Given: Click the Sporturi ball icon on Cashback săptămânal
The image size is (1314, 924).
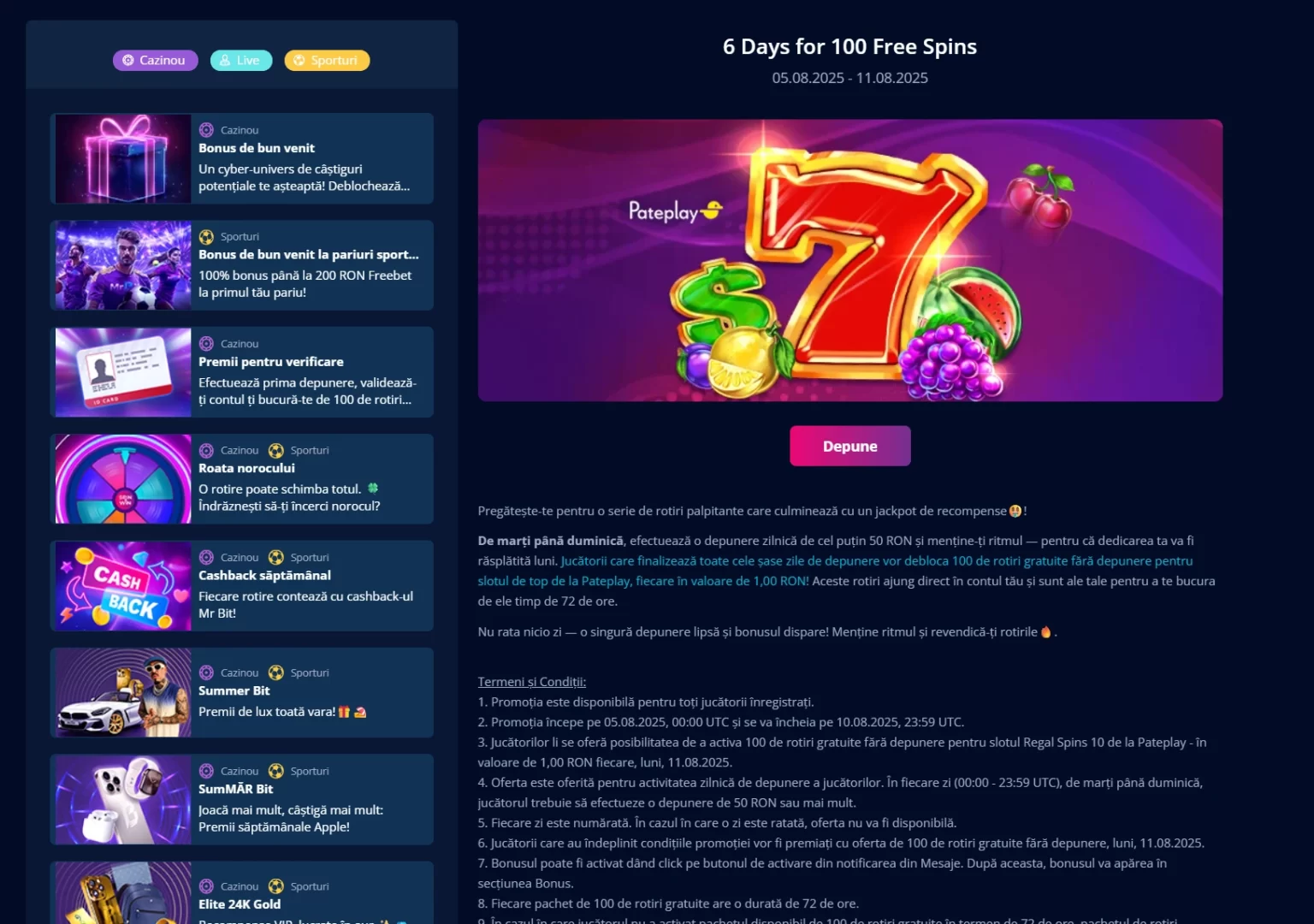Looking at the screenshot, I should pos(276,558).
